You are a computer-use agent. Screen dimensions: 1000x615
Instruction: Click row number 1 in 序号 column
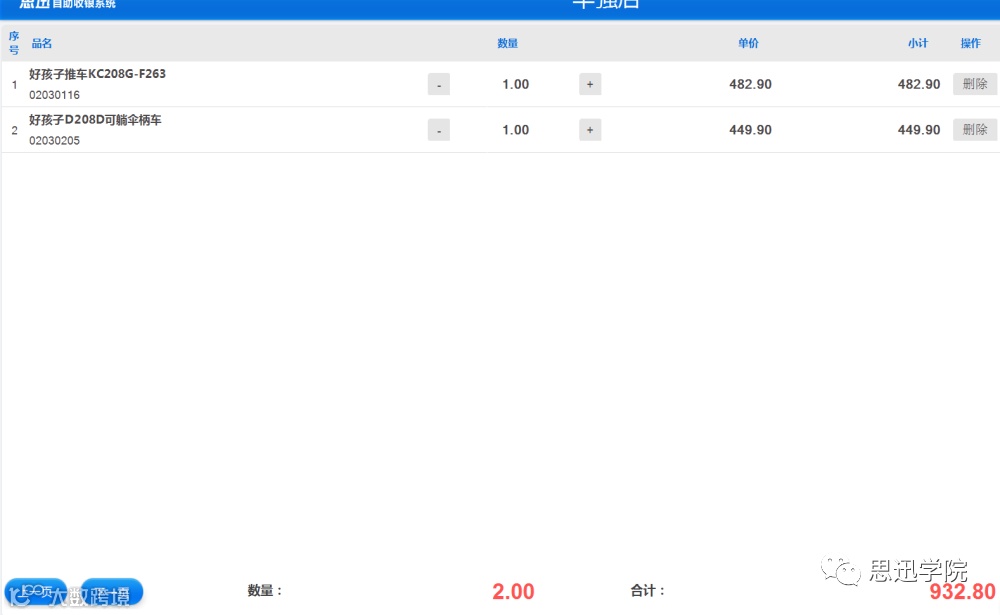15,85
